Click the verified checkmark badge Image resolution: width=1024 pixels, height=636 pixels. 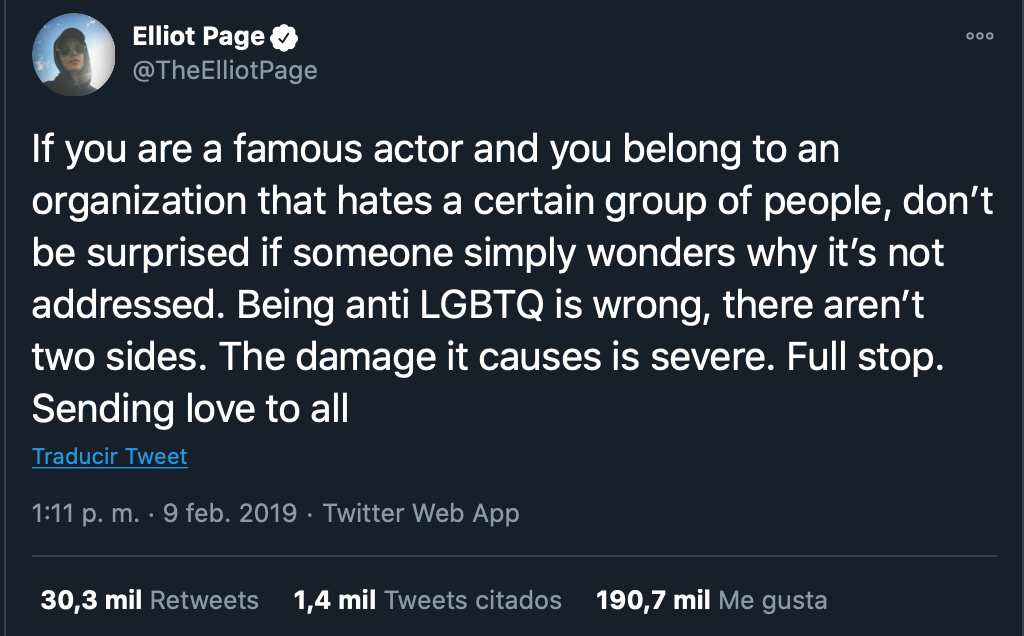285,37
